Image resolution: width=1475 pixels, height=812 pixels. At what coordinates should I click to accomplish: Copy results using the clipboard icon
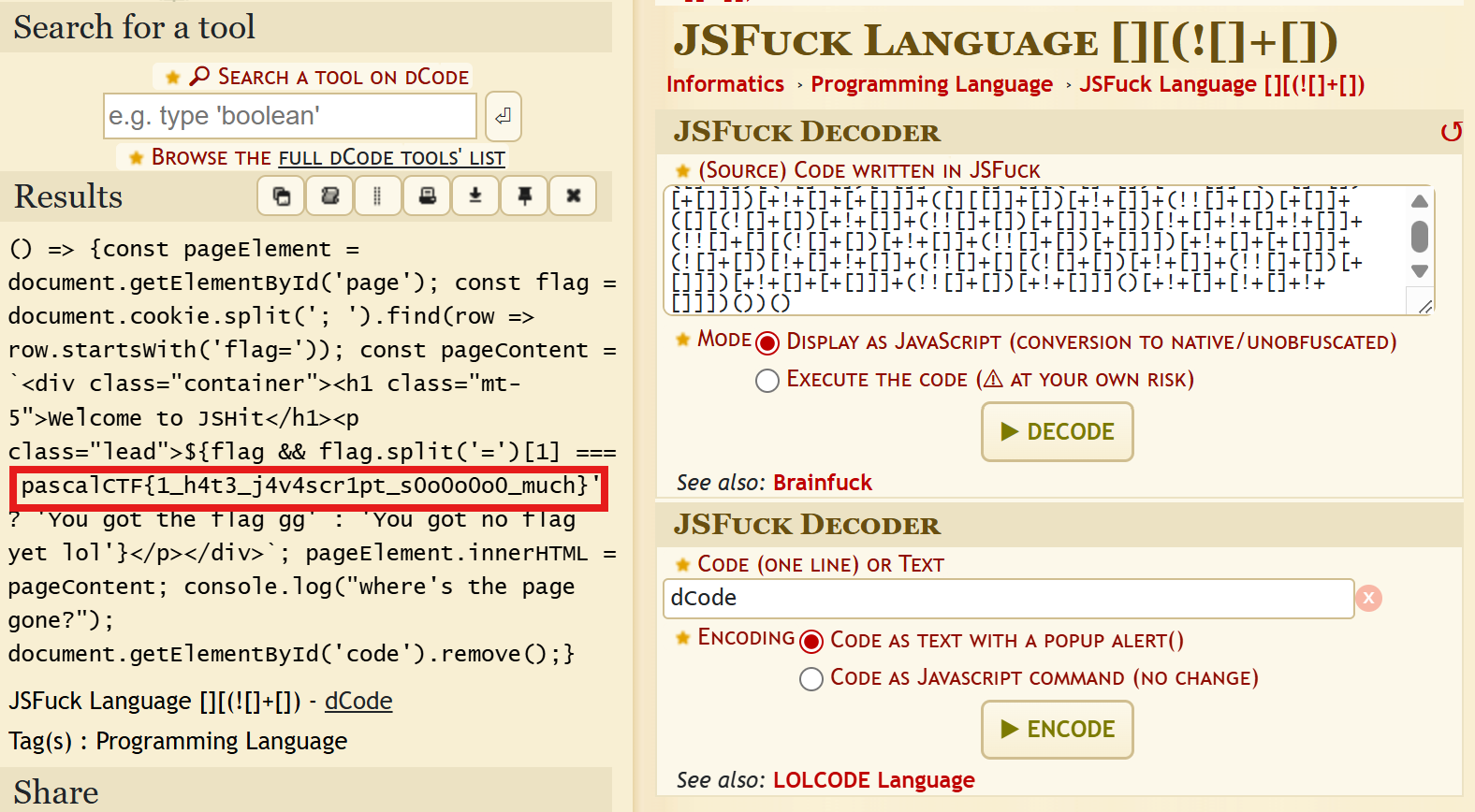coord(281,196)
